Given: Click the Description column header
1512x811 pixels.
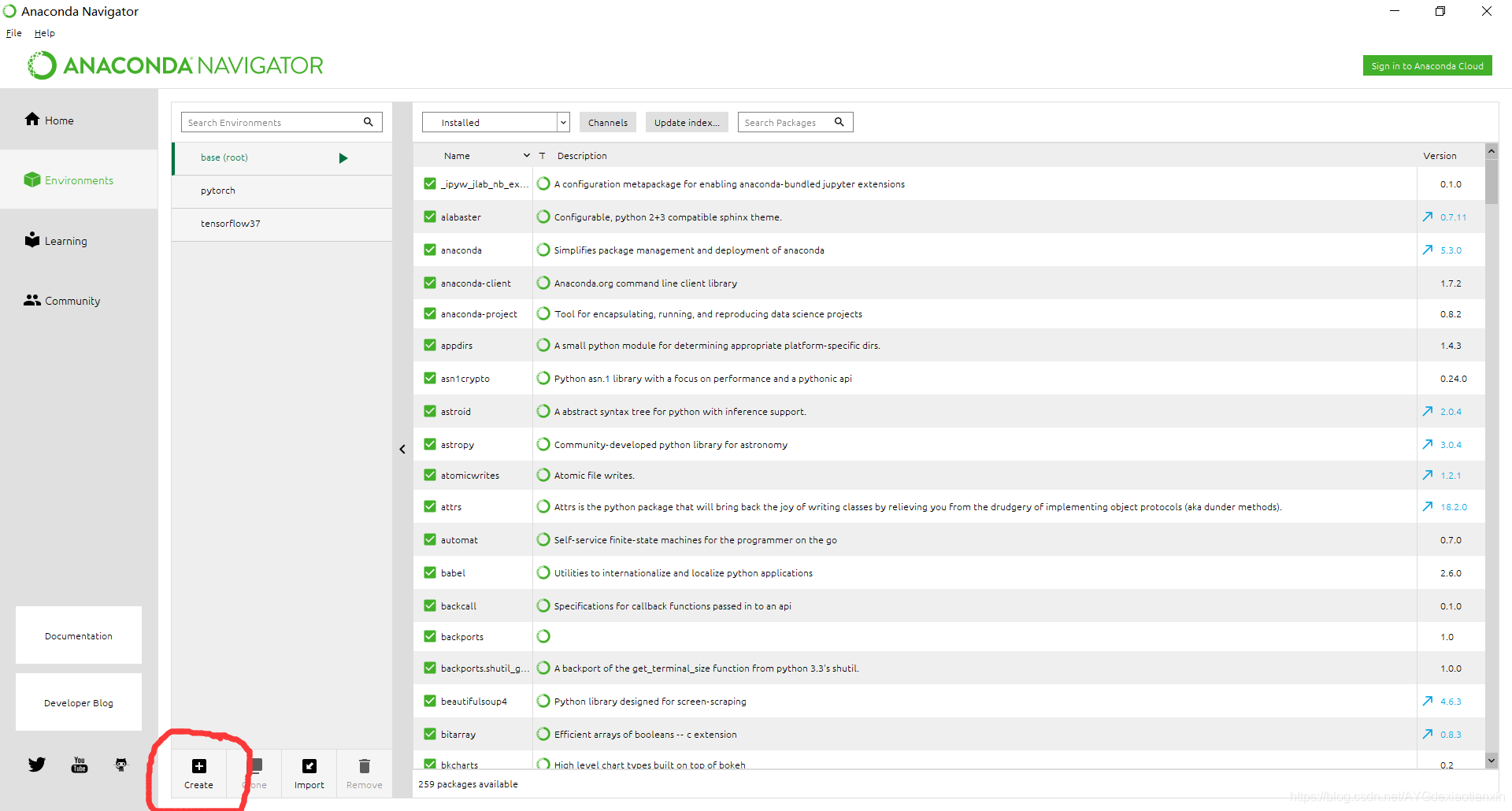Looking at the screenshot, I should tap(582, 156).
